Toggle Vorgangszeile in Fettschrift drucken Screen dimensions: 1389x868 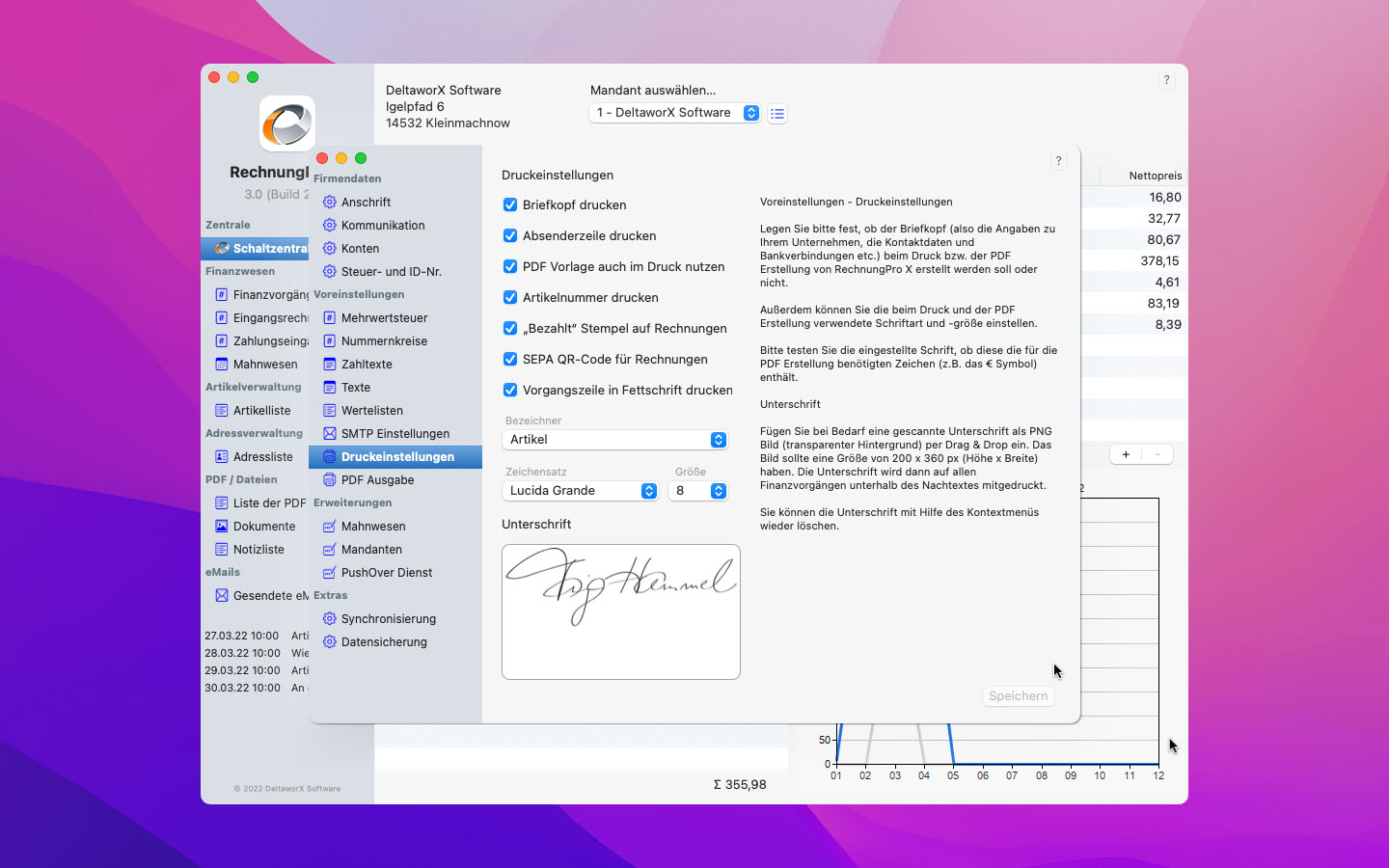[510, 390]
